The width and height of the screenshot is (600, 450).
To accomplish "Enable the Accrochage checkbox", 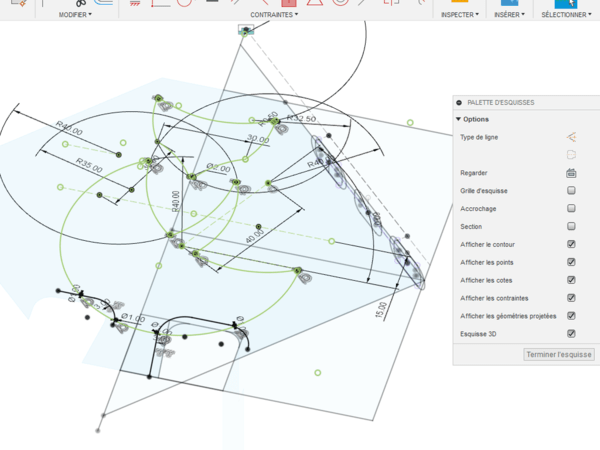I will [571, 208].
